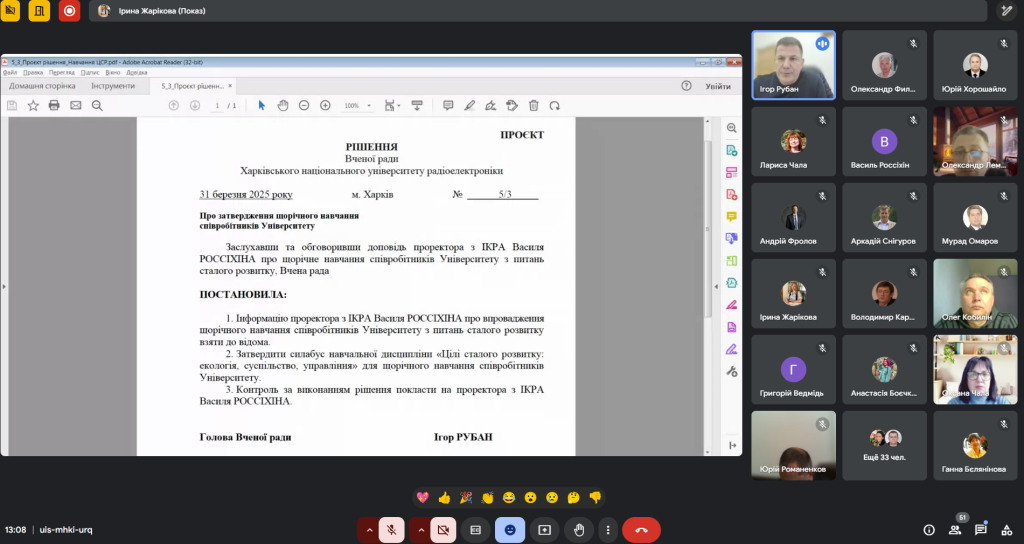Send the thumbs up reaction

(x=443, y=497)
